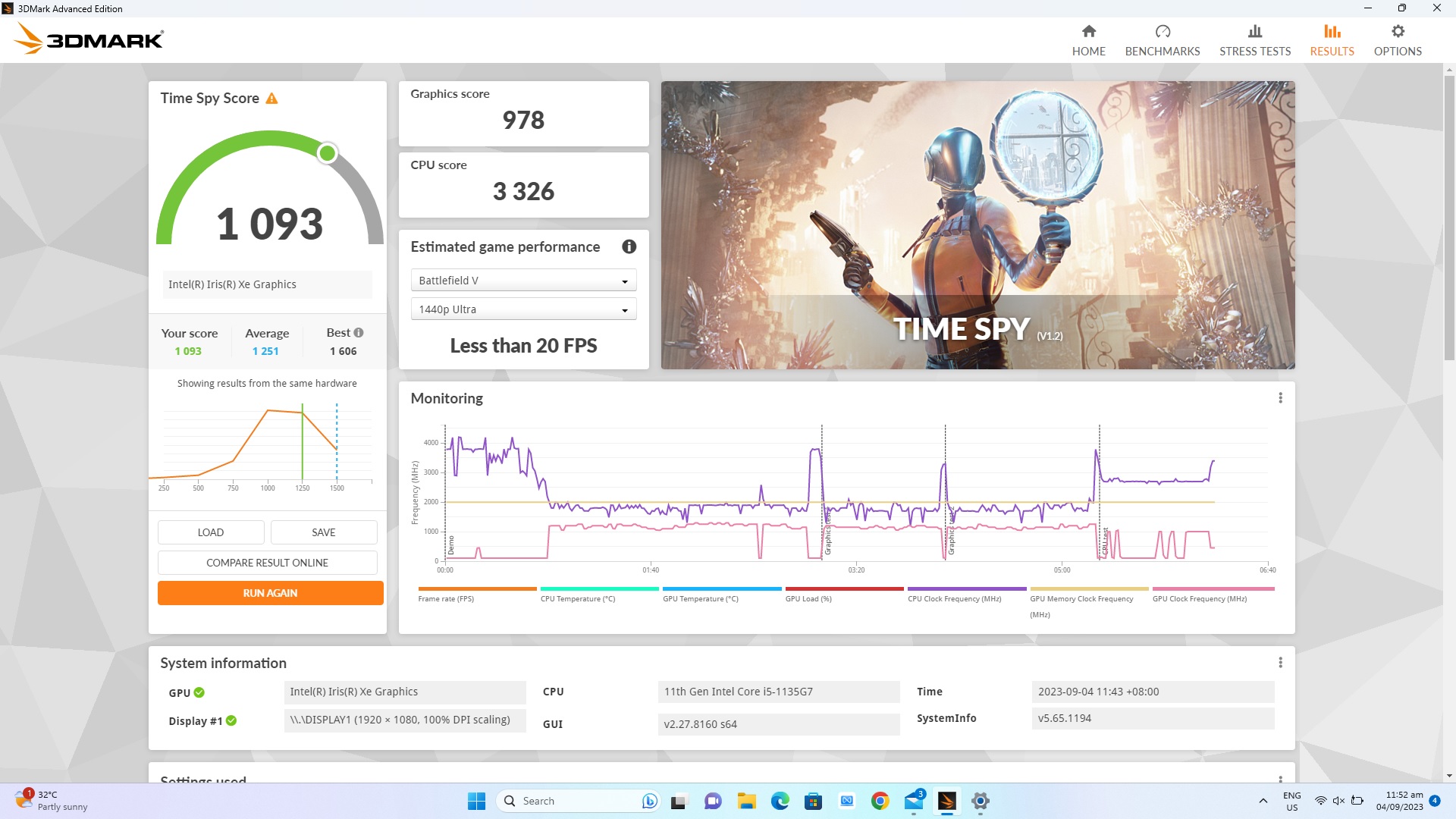Open the Monitoring panel three-dot menu

[x=1280, y=398]
